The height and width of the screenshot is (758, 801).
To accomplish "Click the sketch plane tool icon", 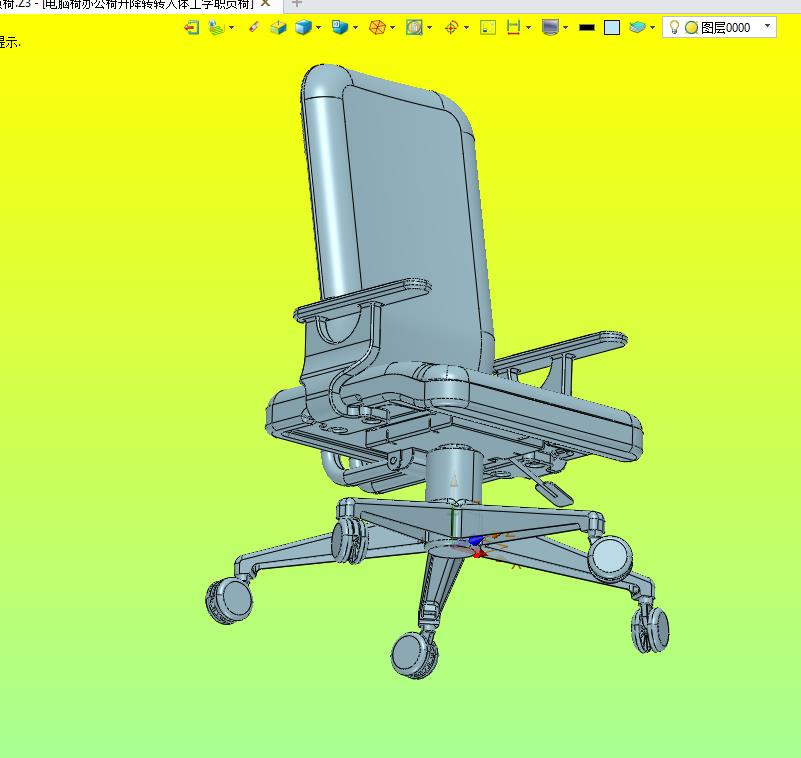I will (x=217, y=27).
